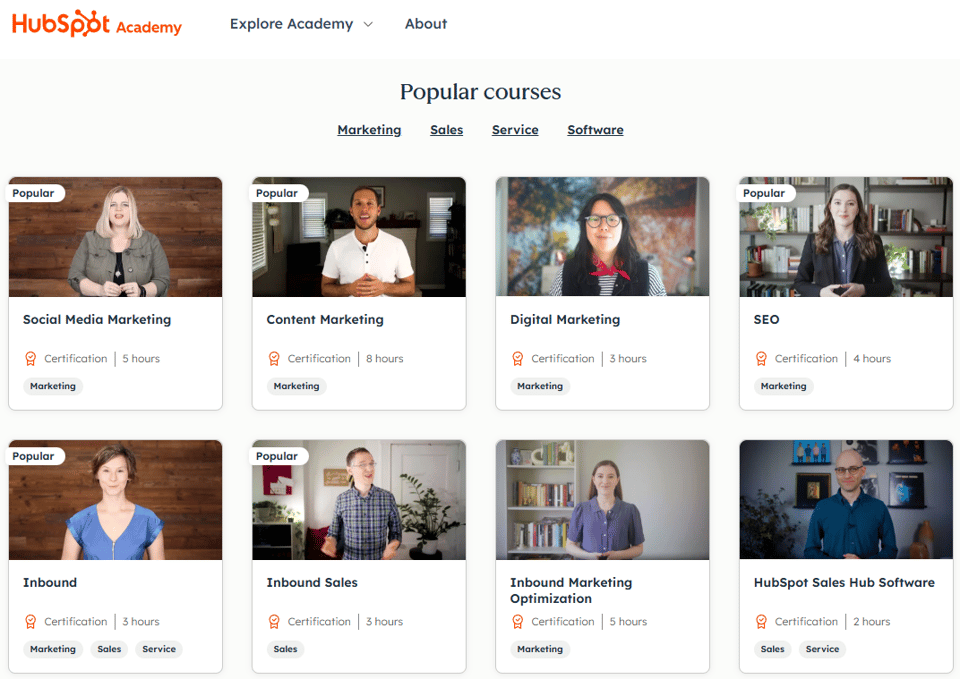Click the Digital Marketing title
The width and height of the screenshot is (960, 679).
[x=565, y=320]
